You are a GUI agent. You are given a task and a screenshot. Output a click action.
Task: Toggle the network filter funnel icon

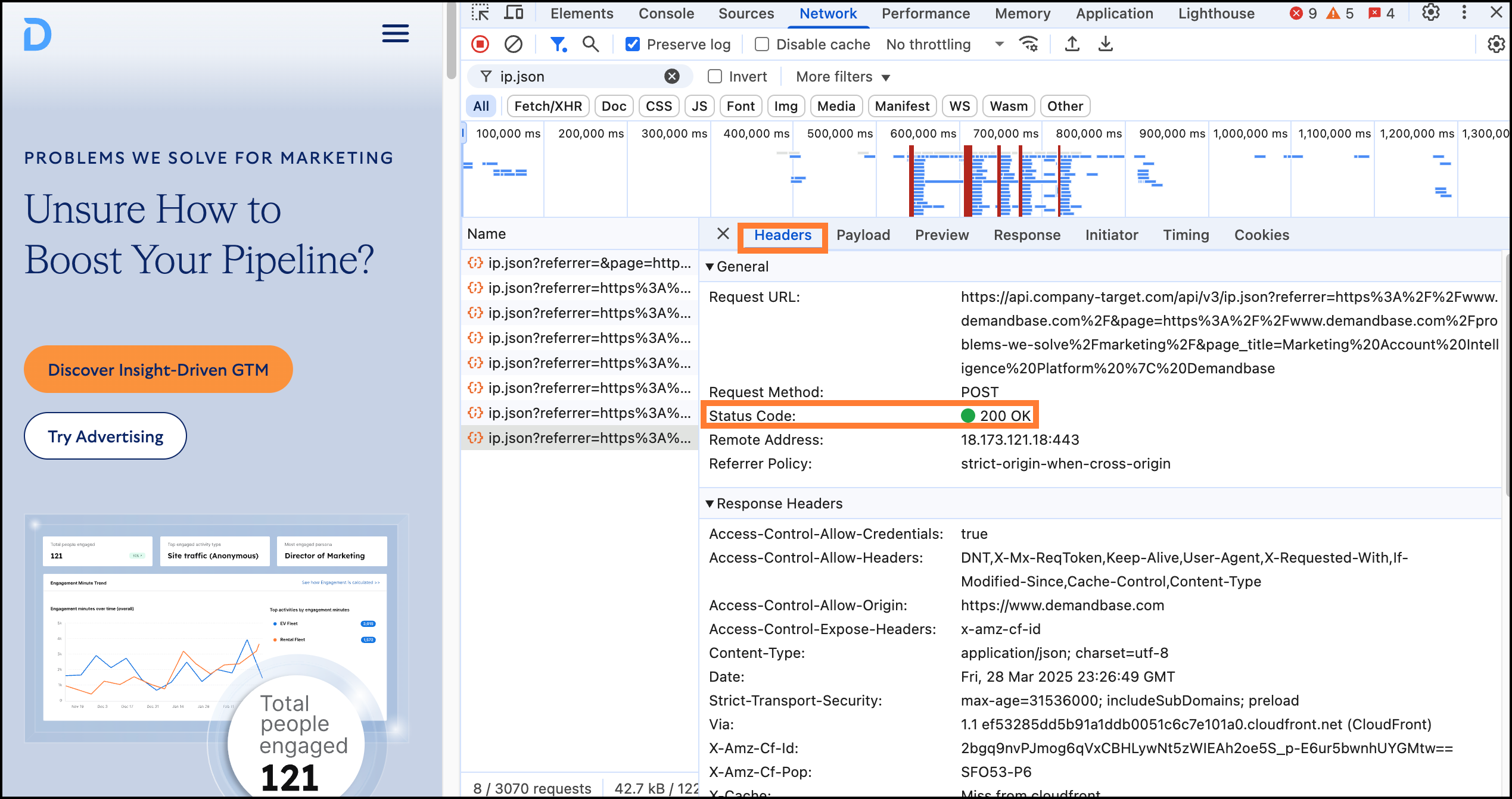click(x=558, y=44)
